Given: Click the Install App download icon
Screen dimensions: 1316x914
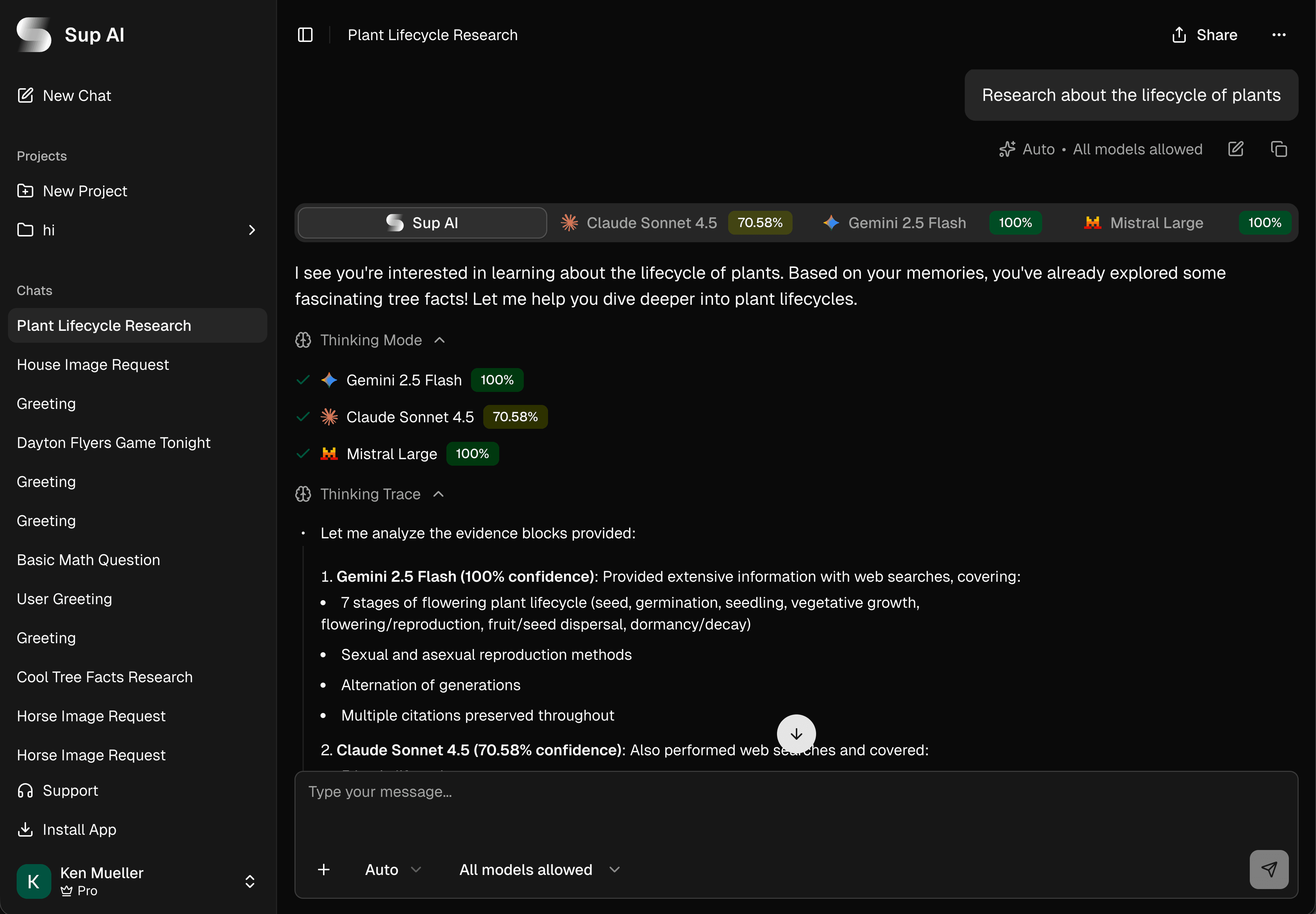Looking at the screenshot, I should (x=26, y=829).
